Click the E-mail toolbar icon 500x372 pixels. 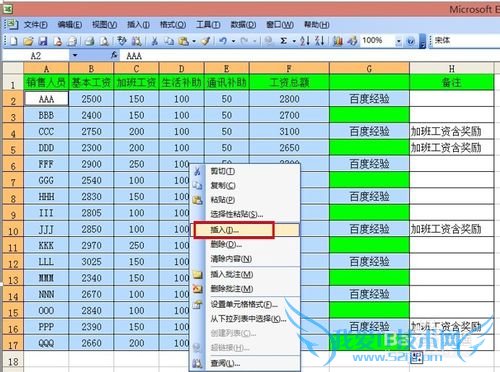(x=72, y=41)
